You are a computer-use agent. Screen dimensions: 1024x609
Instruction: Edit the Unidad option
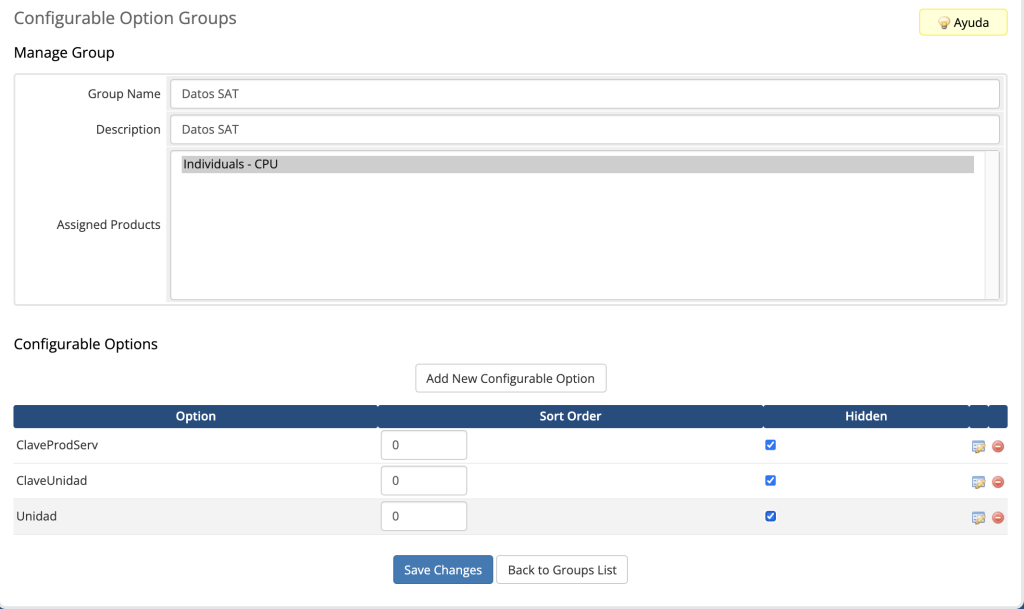click(978, 518)
